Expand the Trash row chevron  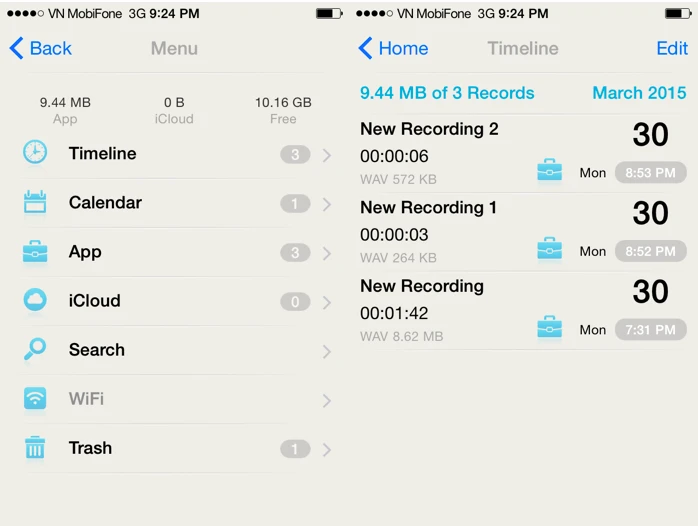pyautogui.click(x=326, y=450)
